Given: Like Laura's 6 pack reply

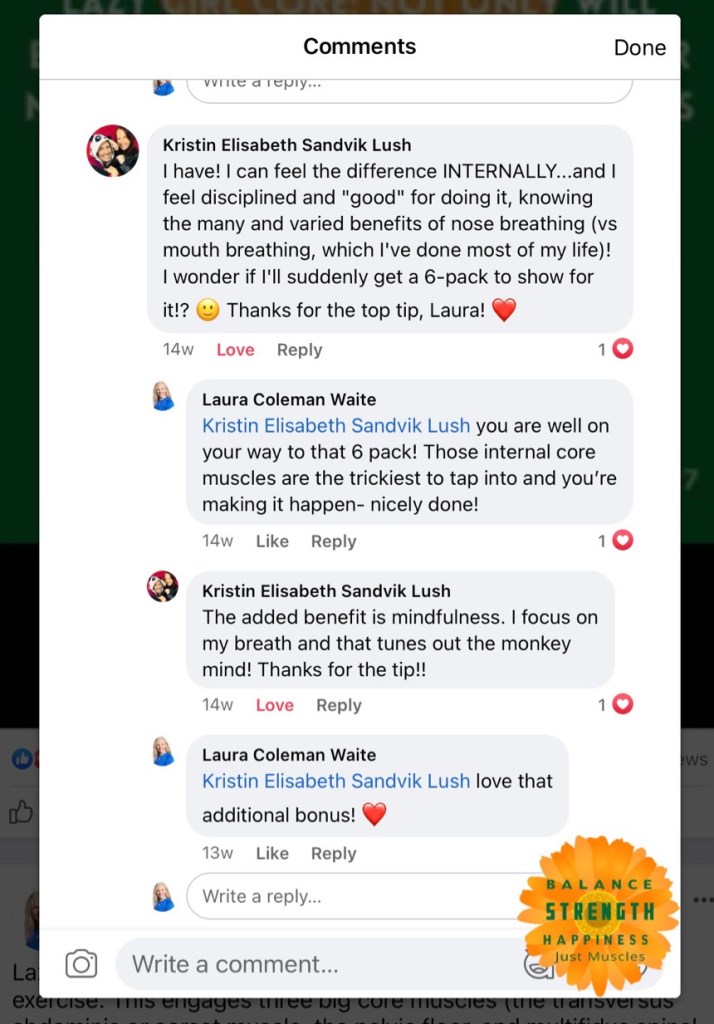Looking at the screenshot, I should (x=272, y=541).
